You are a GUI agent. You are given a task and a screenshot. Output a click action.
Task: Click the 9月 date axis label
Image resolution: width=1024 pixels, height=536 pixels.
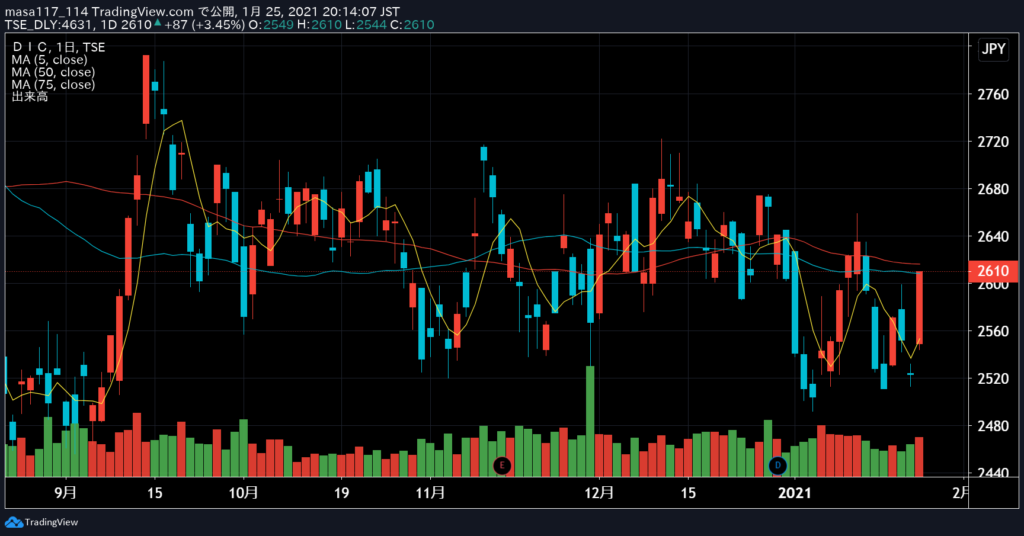(x=65, y=492)
